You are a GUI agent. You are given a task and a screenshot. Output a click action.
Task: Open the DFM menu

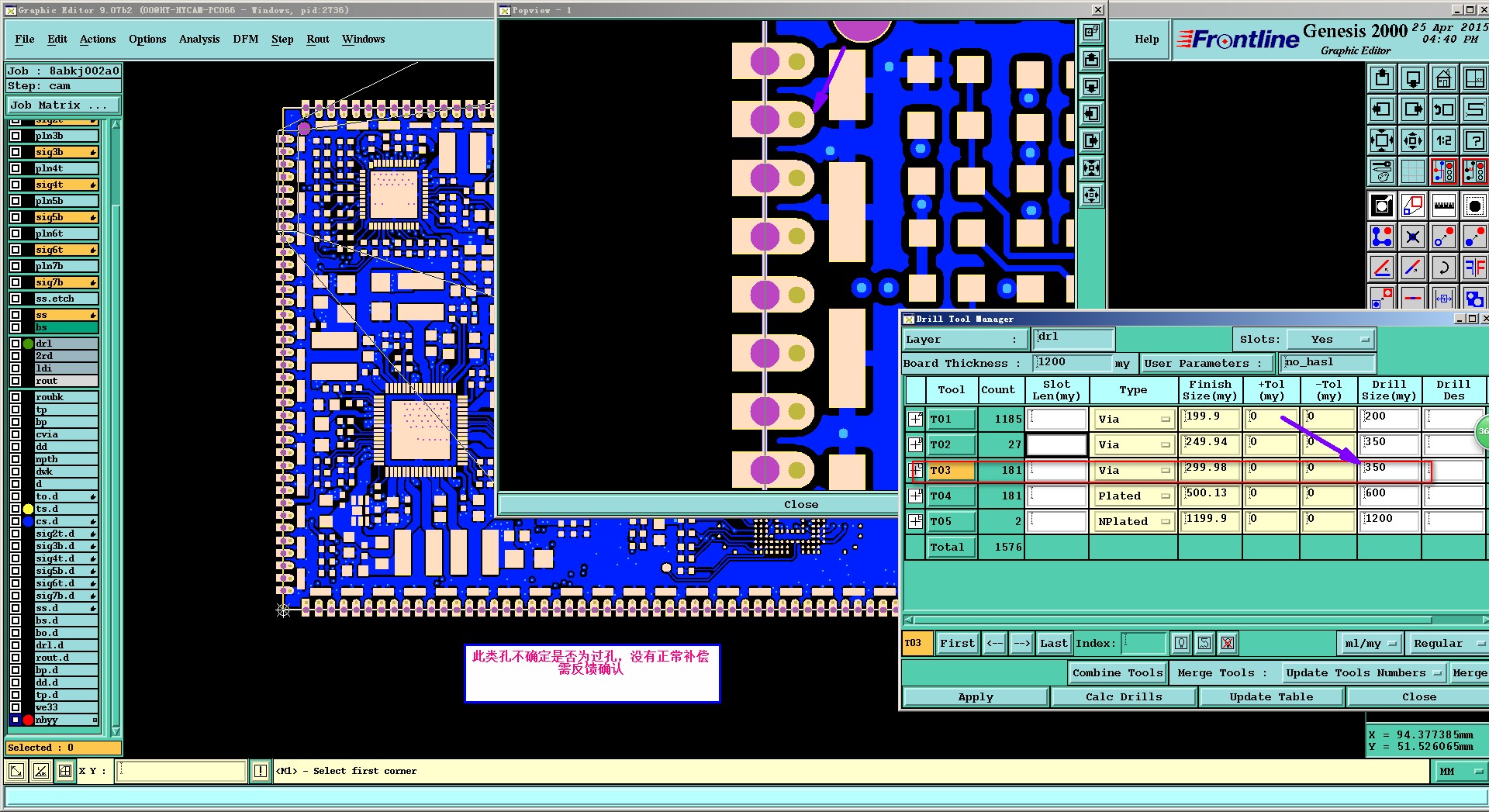[246, 39]
